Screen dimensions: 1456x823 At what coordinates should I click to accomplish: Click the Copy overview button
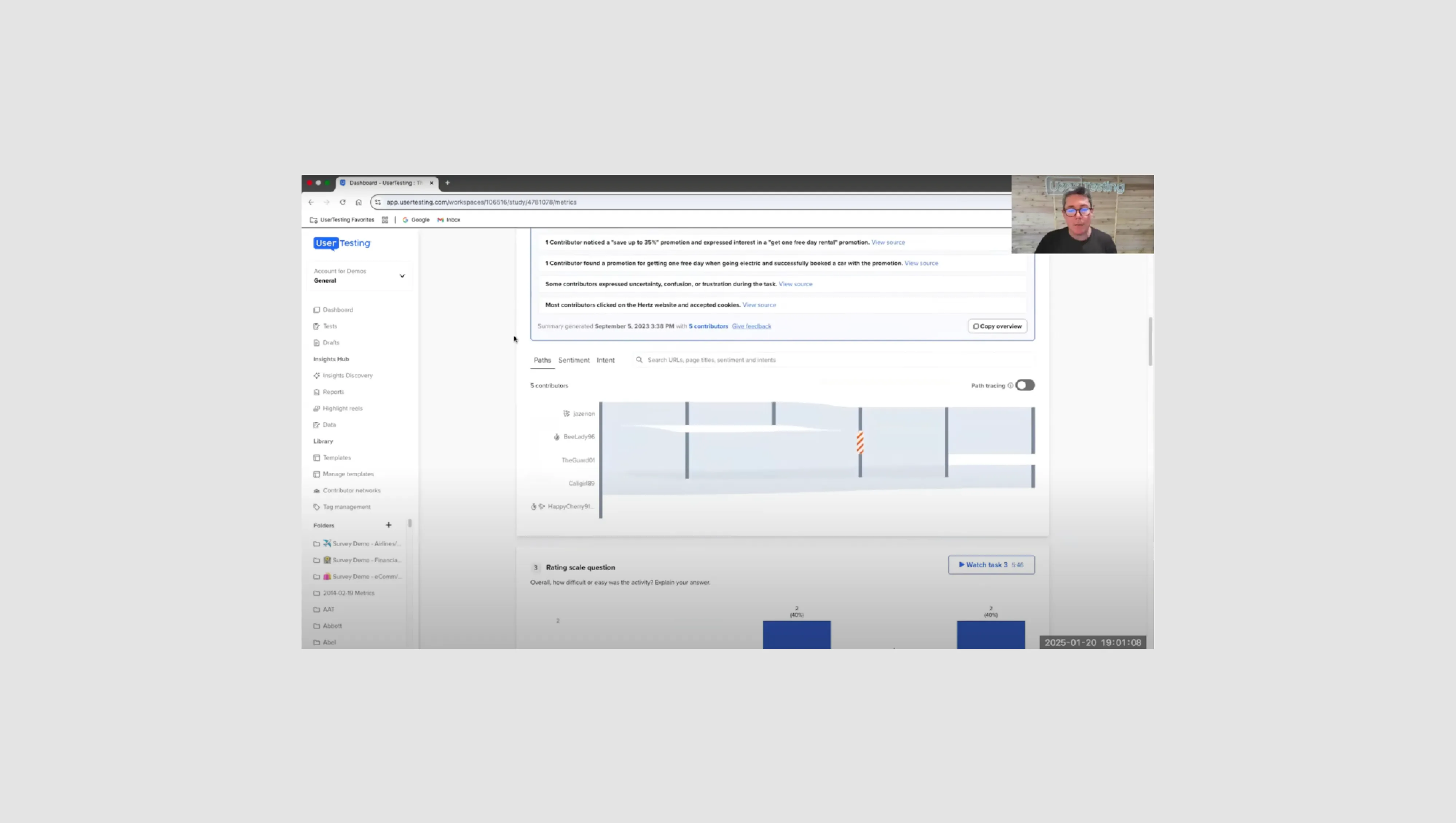(996, 326)
